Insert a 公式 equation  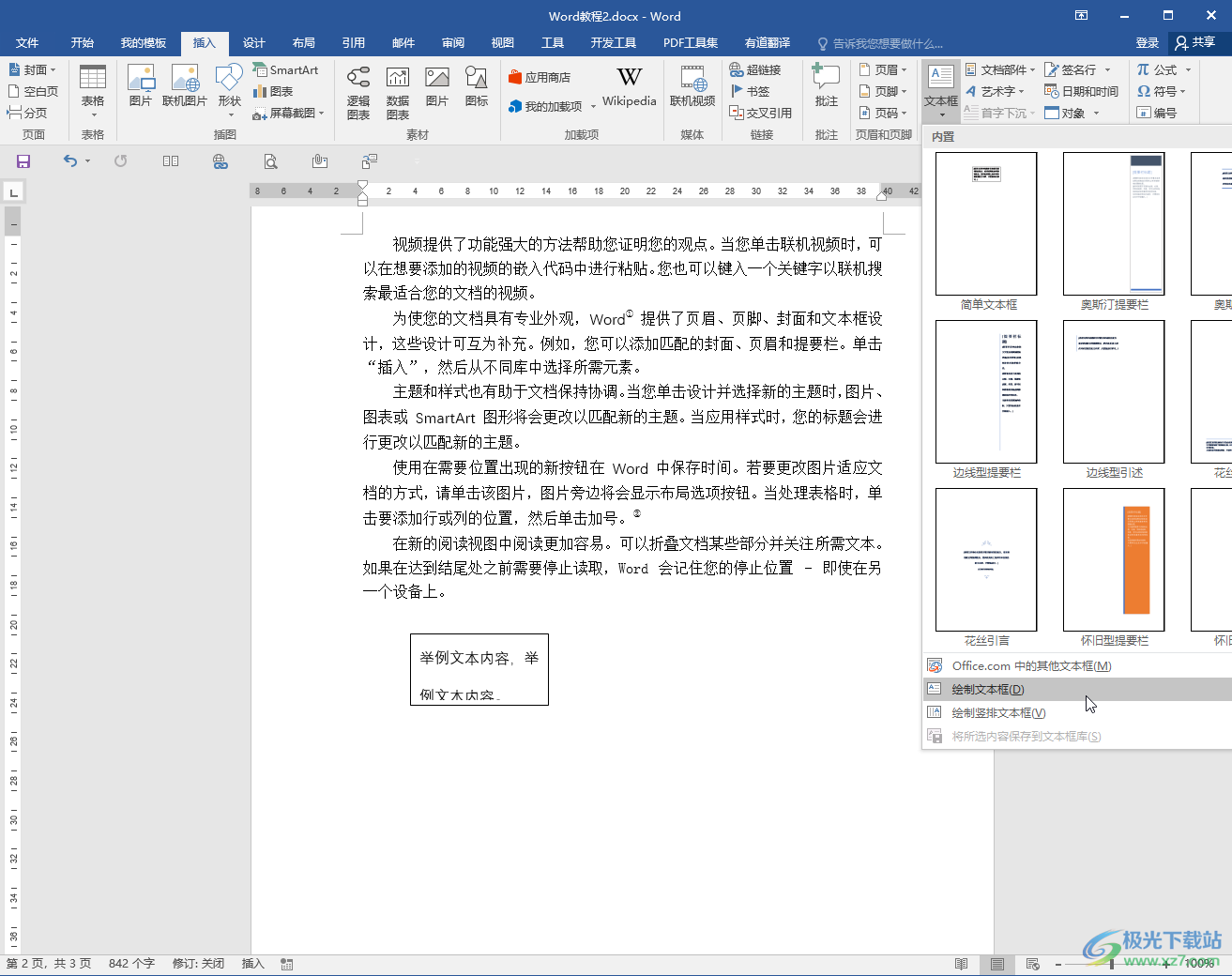[1164, 69]
